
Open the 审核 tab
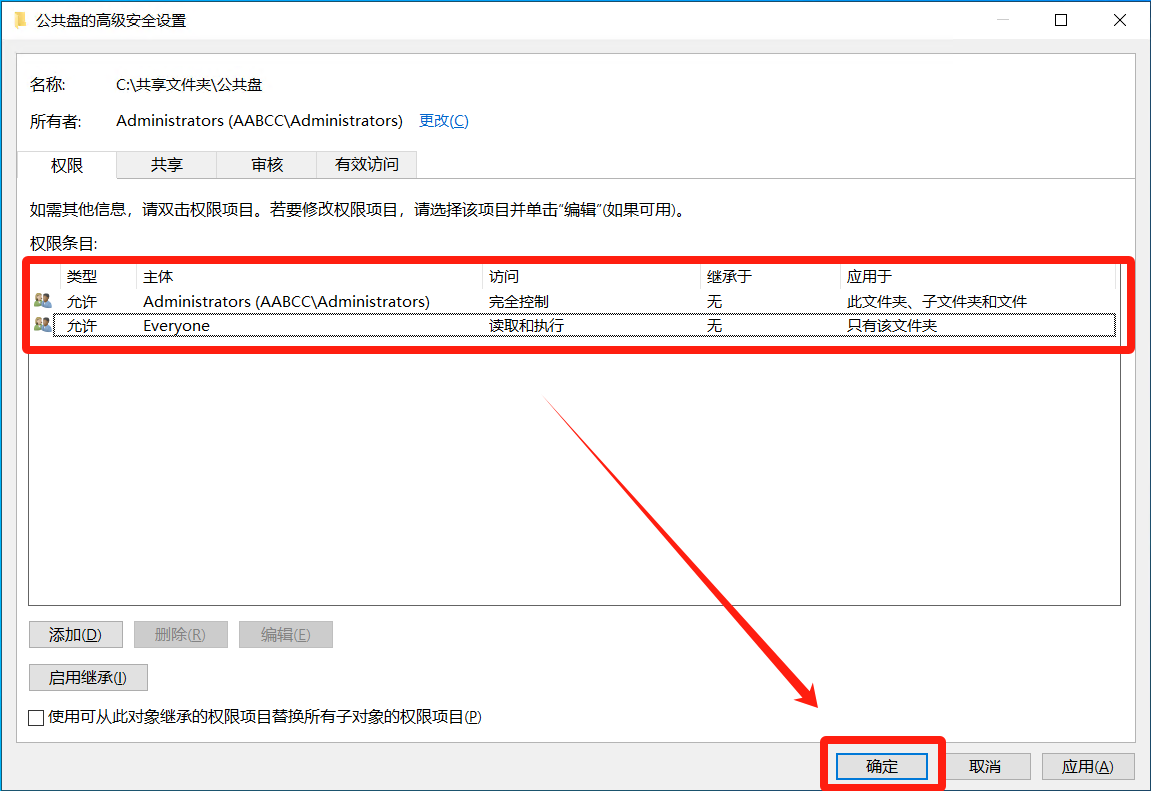tap(267, 165)
